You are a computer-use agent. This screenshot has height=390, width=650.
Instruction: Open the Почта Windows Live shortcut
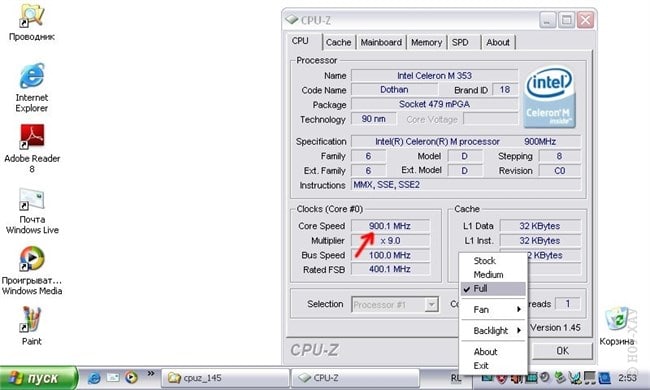click(32, 211)
